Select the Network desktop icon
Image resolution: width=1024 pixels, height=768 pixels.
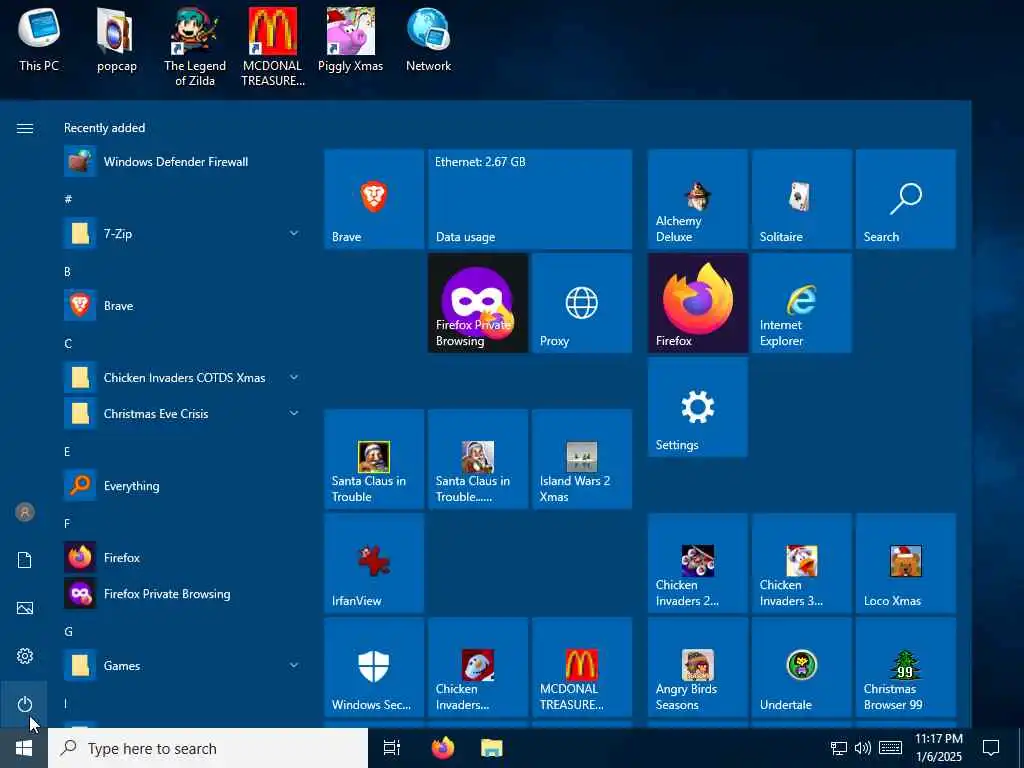tap(428, 39)
